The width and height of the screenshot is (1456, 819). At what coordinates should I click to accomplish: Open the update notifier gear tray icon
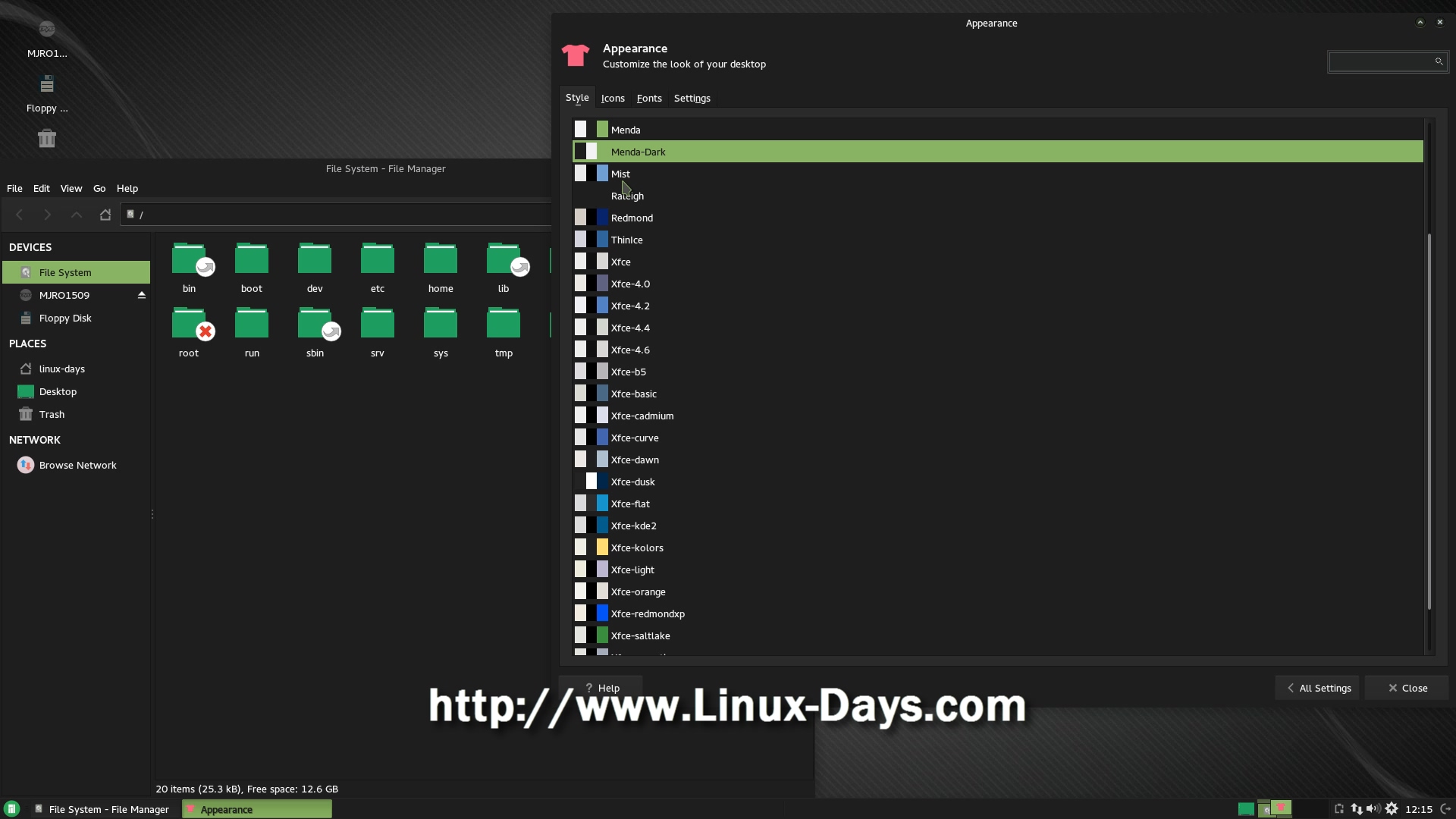(x=1392, y=809)
